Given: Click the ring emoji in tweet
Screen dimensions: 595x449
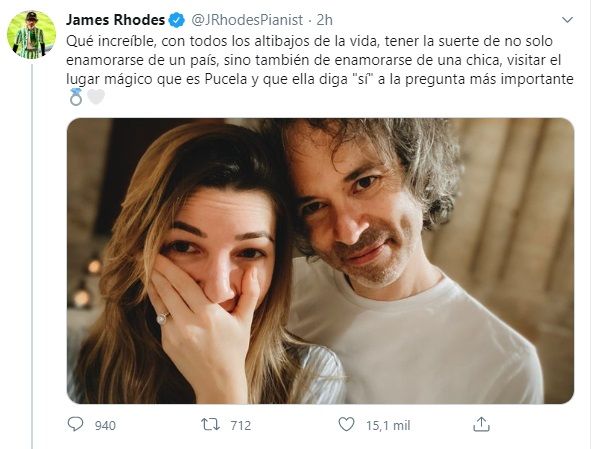Looking at the screenshot, I should [x=76, y=97].
